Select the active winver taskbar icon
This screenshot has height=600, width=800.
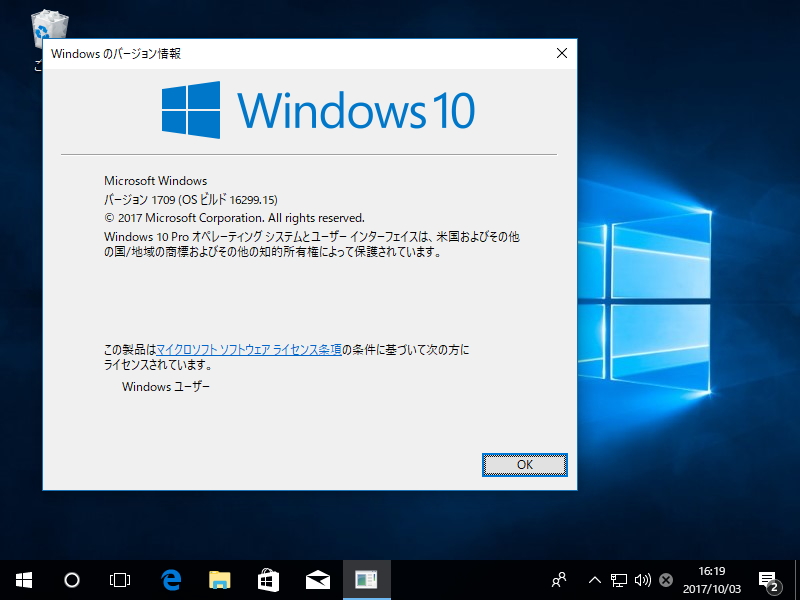(366, 580)
